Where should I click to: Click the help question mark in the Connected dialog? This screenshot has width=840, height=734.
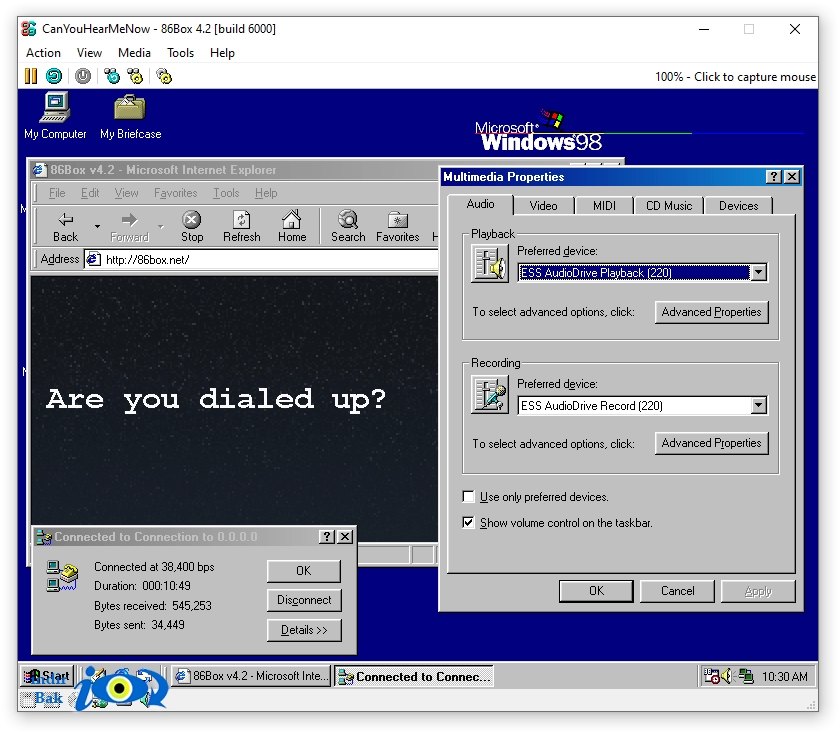pyautogui.click(x=327, y=537)
